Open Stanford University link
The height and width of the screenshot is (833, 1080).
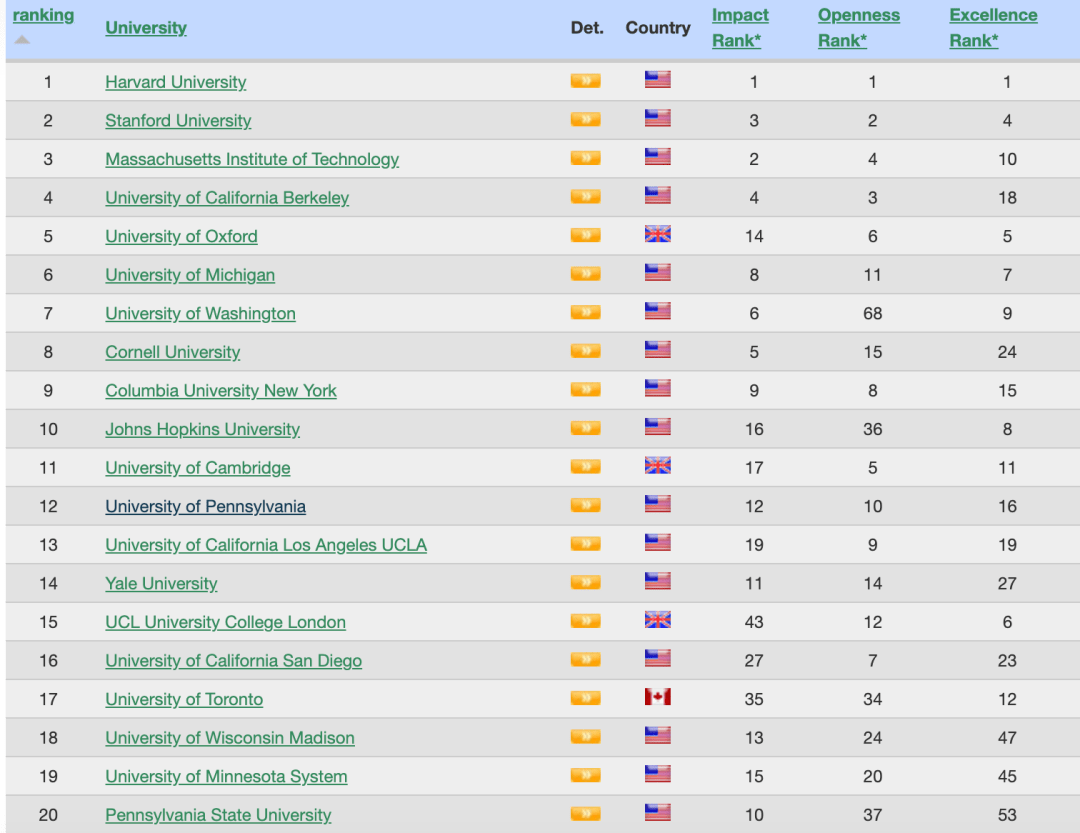pyautogui.click(x=178, y=121)
